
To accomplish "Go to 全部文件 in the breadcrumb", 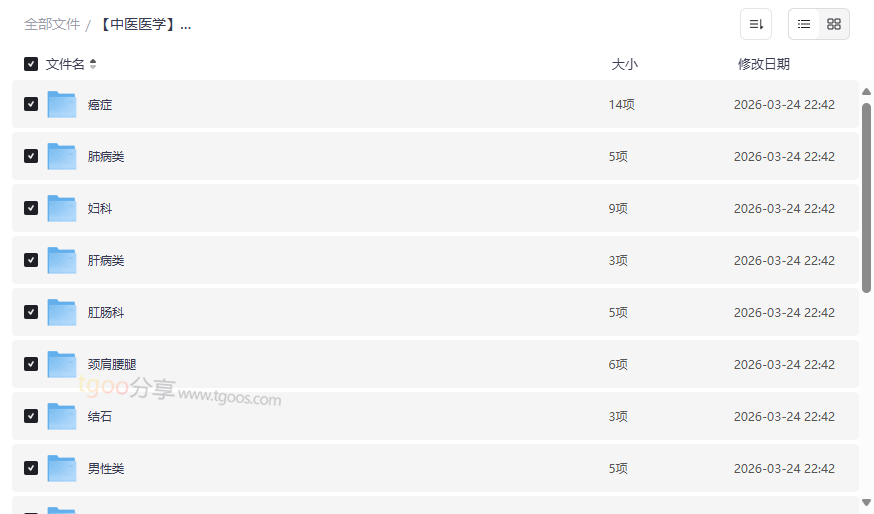I will pos(52,24).
